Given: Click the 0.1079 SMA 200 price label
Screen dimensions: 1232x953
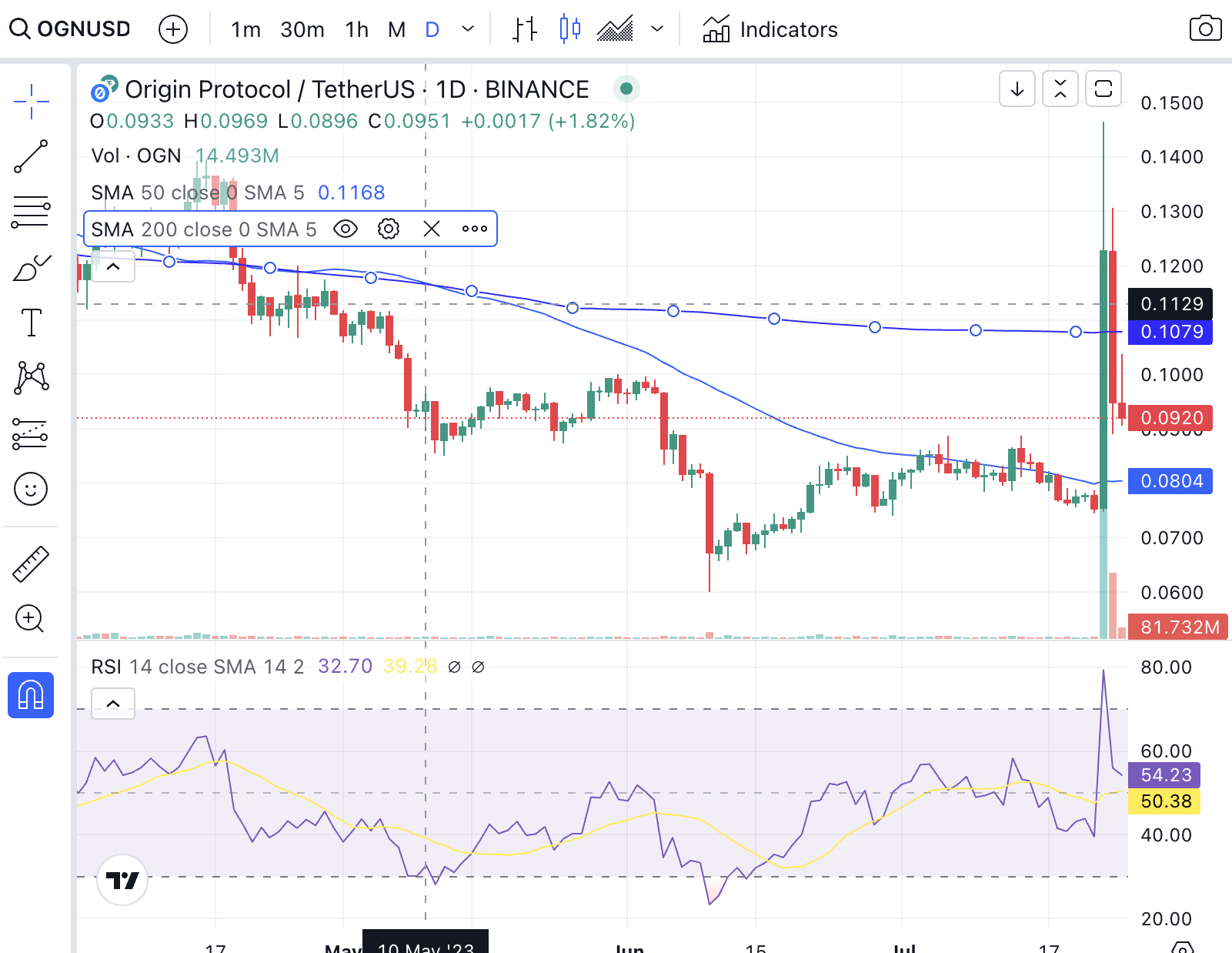Looking at the screenshot, I should 1170,332.
